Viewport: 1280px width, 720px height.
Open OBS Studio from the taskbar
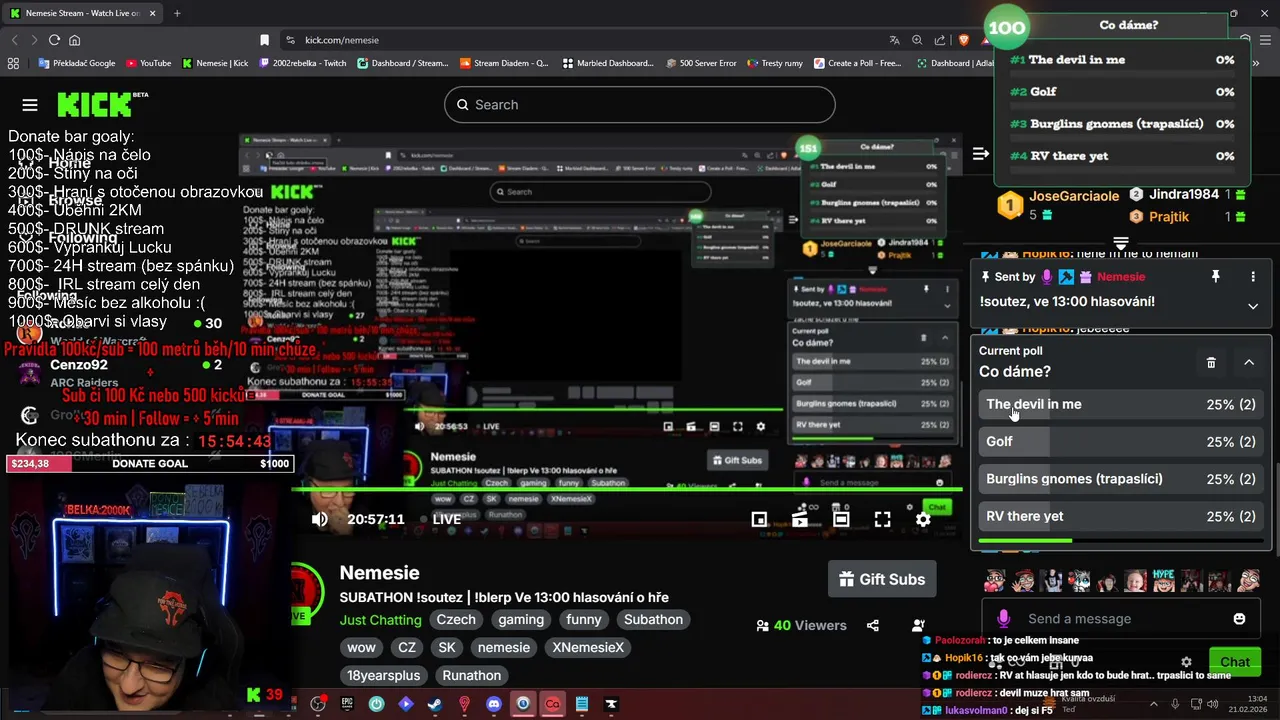(318, 704)
